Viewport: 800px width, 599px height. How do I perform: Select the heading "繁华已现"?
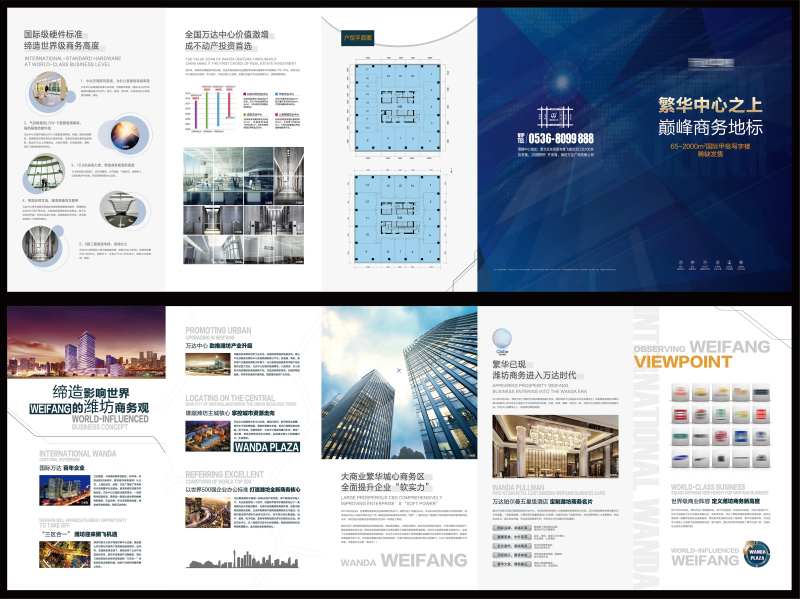point(509,364)
